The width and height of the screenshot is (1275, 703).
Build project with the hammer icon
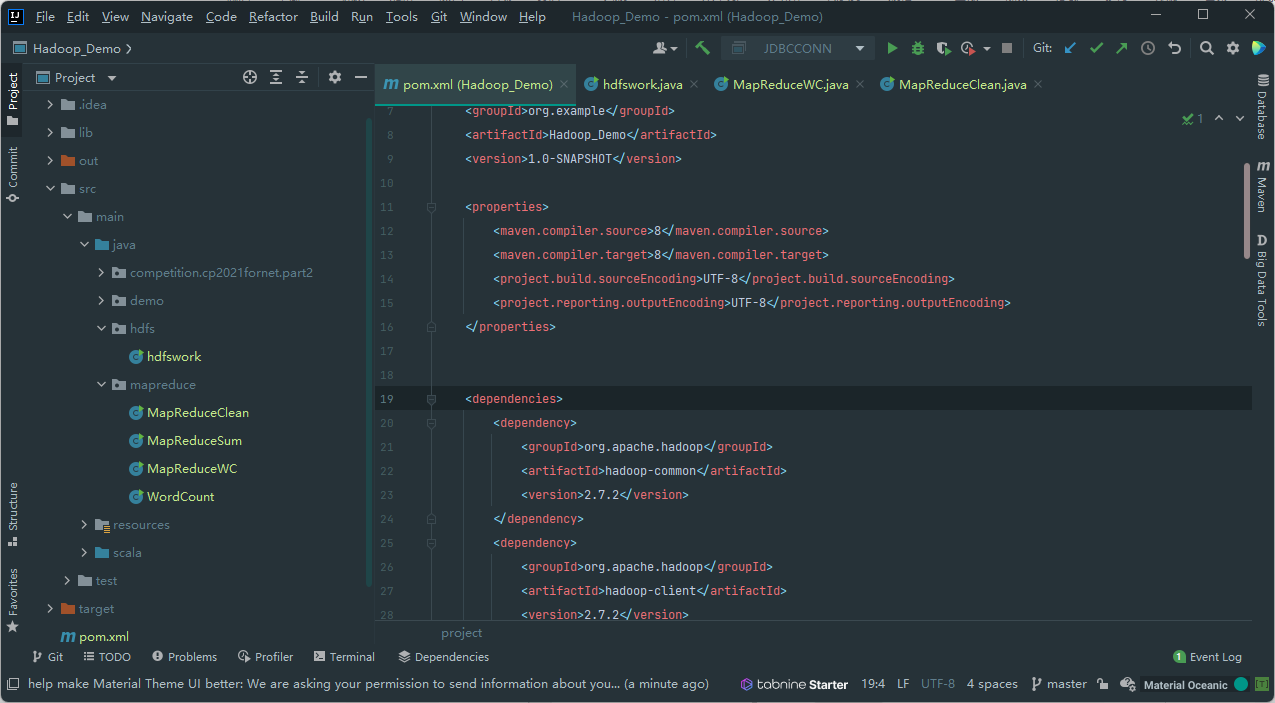coord(703,48)
